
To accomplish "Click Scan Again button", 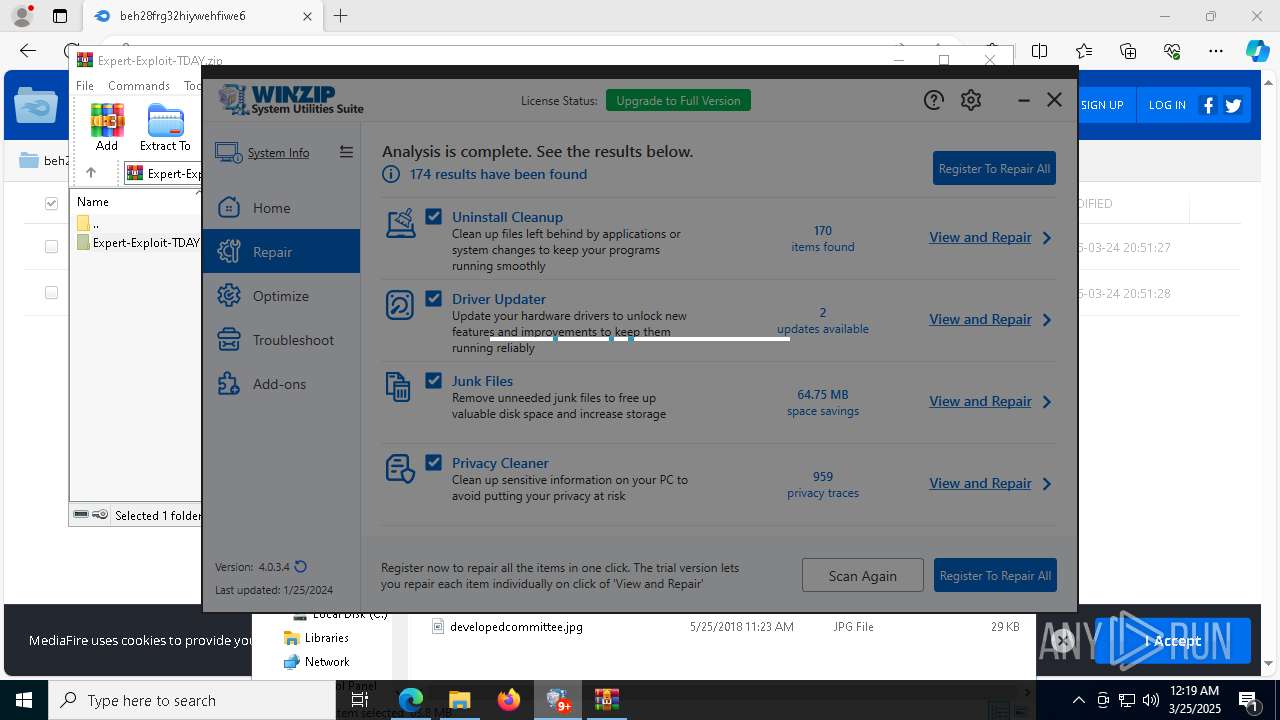I will pyautogui.click(x=862, y=575).
